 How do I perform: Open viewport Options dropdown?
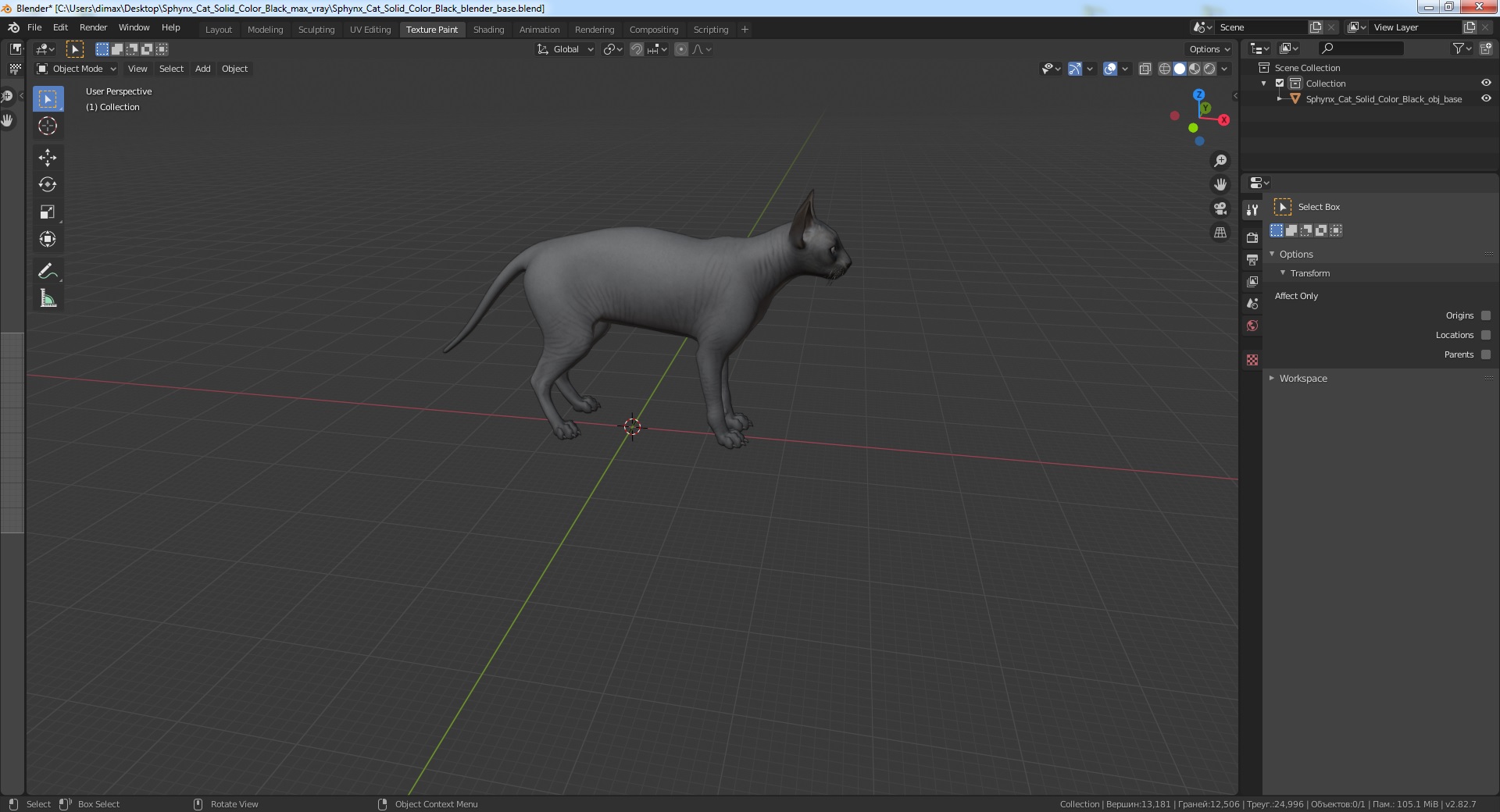(1209, 49)
